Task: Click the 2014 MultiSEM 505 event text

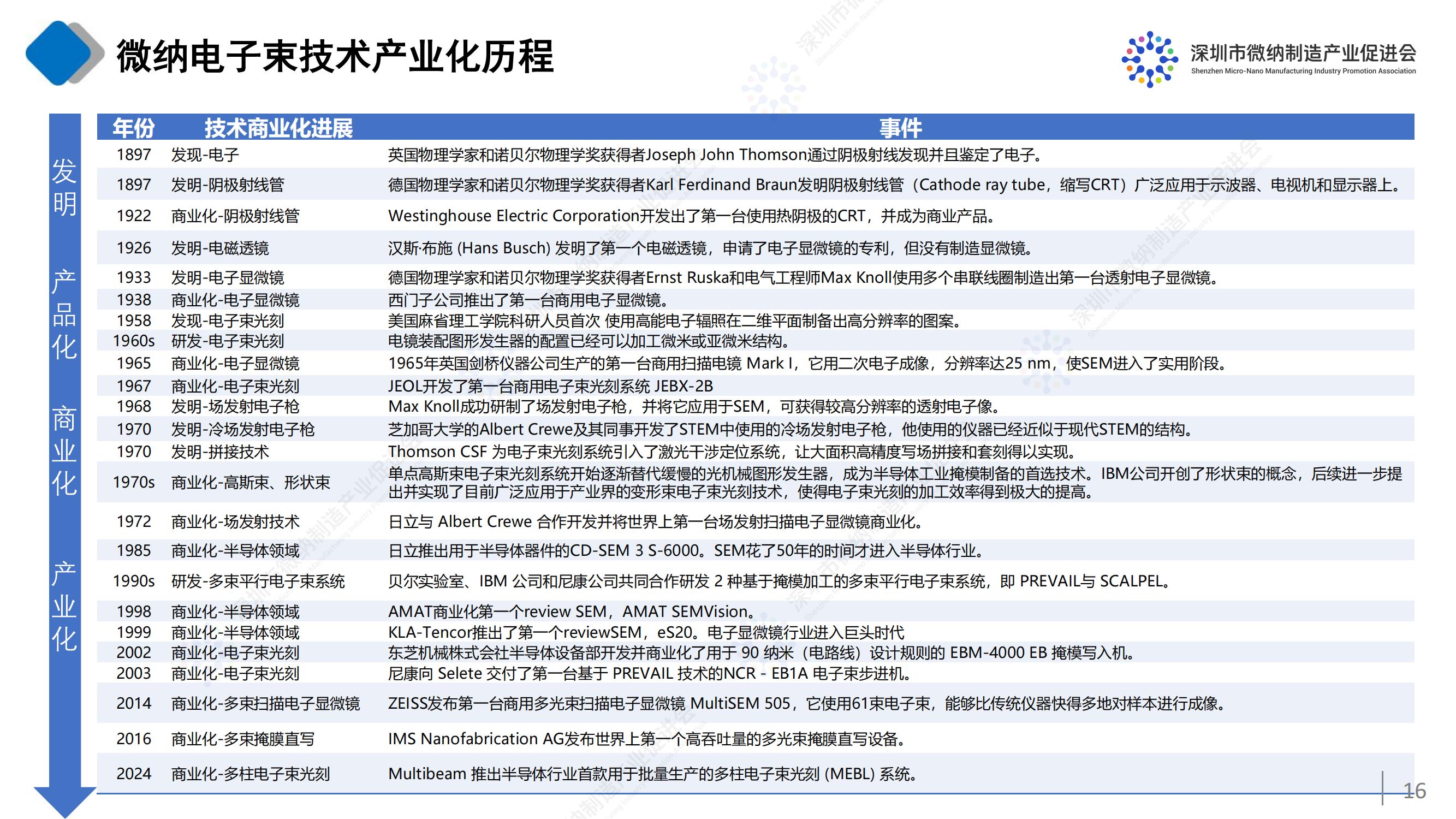Action: click(809, 703)
